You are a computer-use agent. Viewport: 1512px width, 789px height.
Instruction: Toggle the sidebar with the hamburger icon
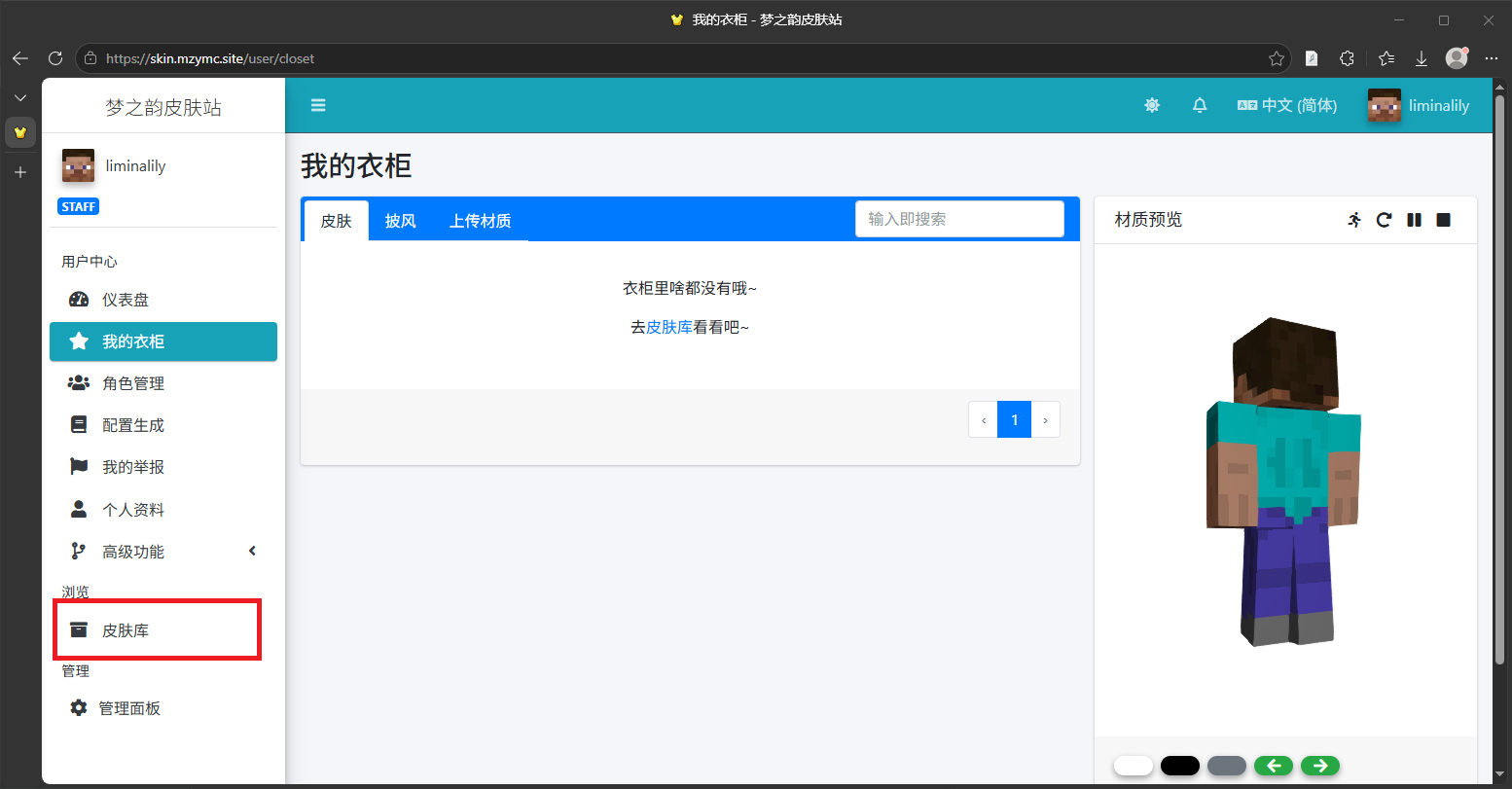(x=318, y=105)
